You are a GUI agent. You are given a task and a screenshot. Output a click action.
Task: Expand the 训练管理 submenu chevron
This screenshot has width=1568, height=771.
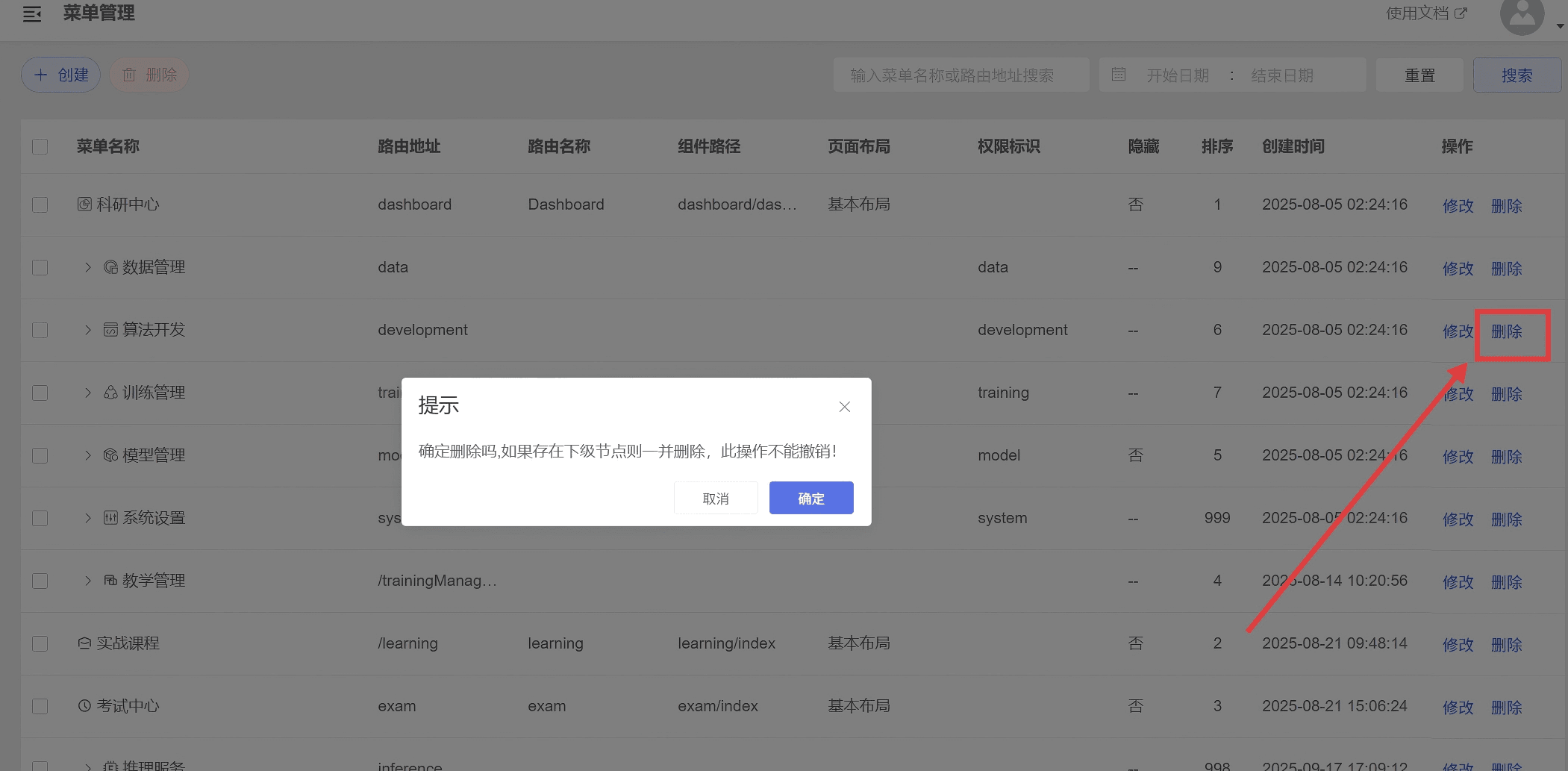87,393
